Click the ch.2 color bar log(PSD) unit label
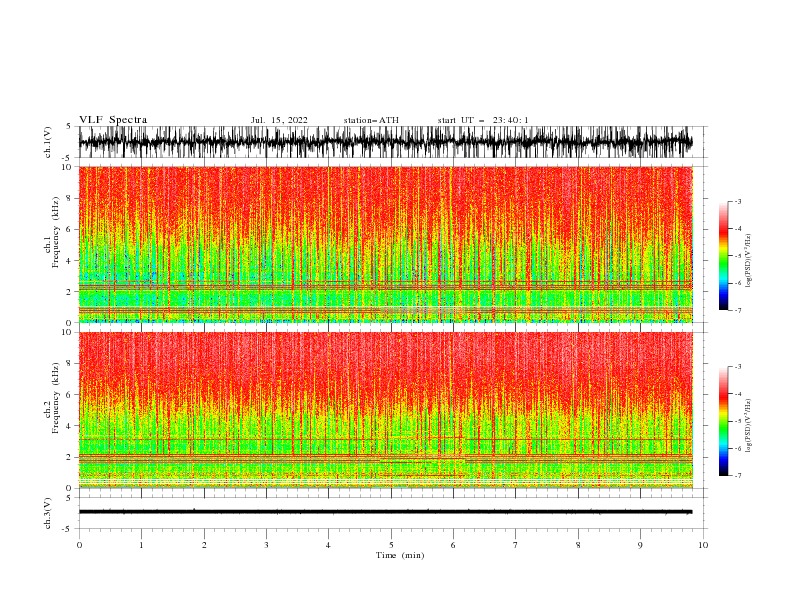The height and width of the screenshot is (612, 792). tap(748, 425)
